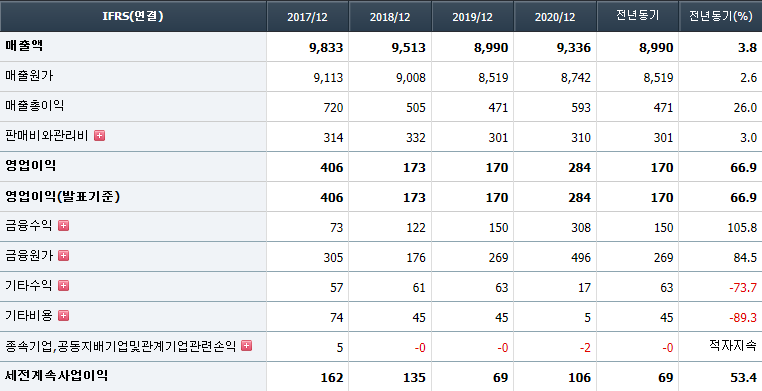762x391 pixels.
Task: Click 금융수익 value 122
Action: pos(416,228)
